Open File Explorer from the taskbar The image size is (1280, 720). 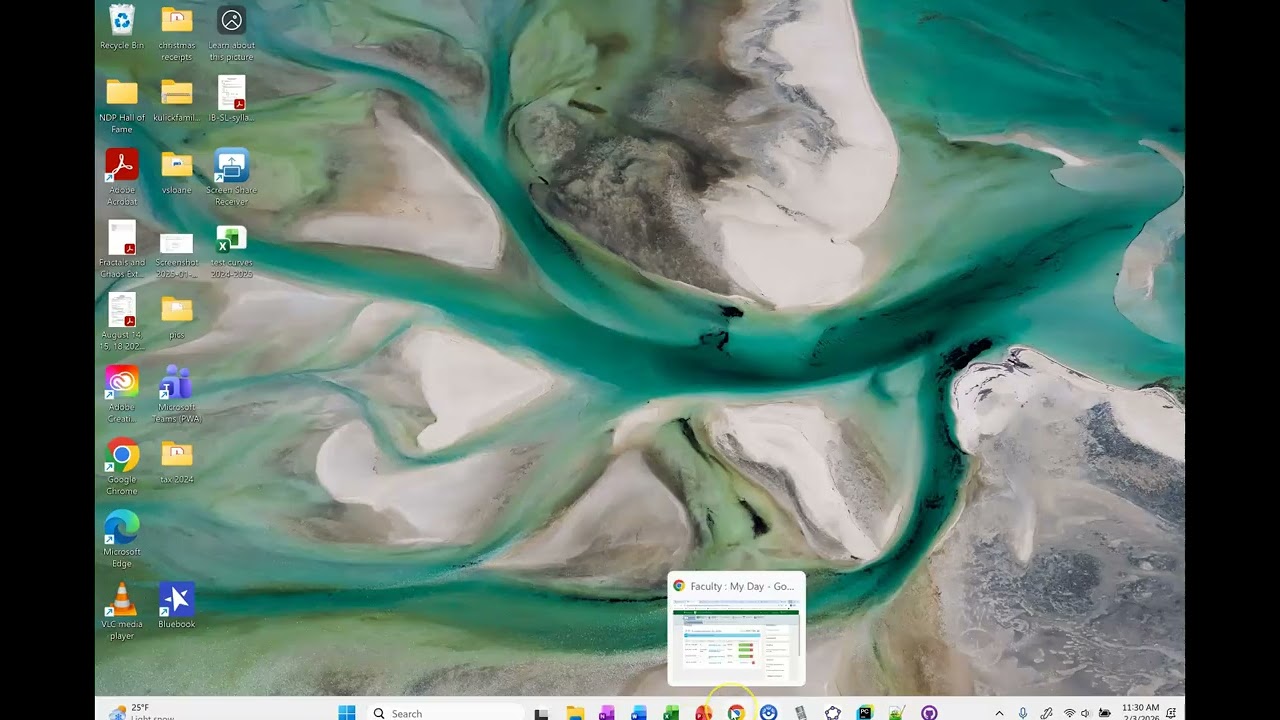575,713
